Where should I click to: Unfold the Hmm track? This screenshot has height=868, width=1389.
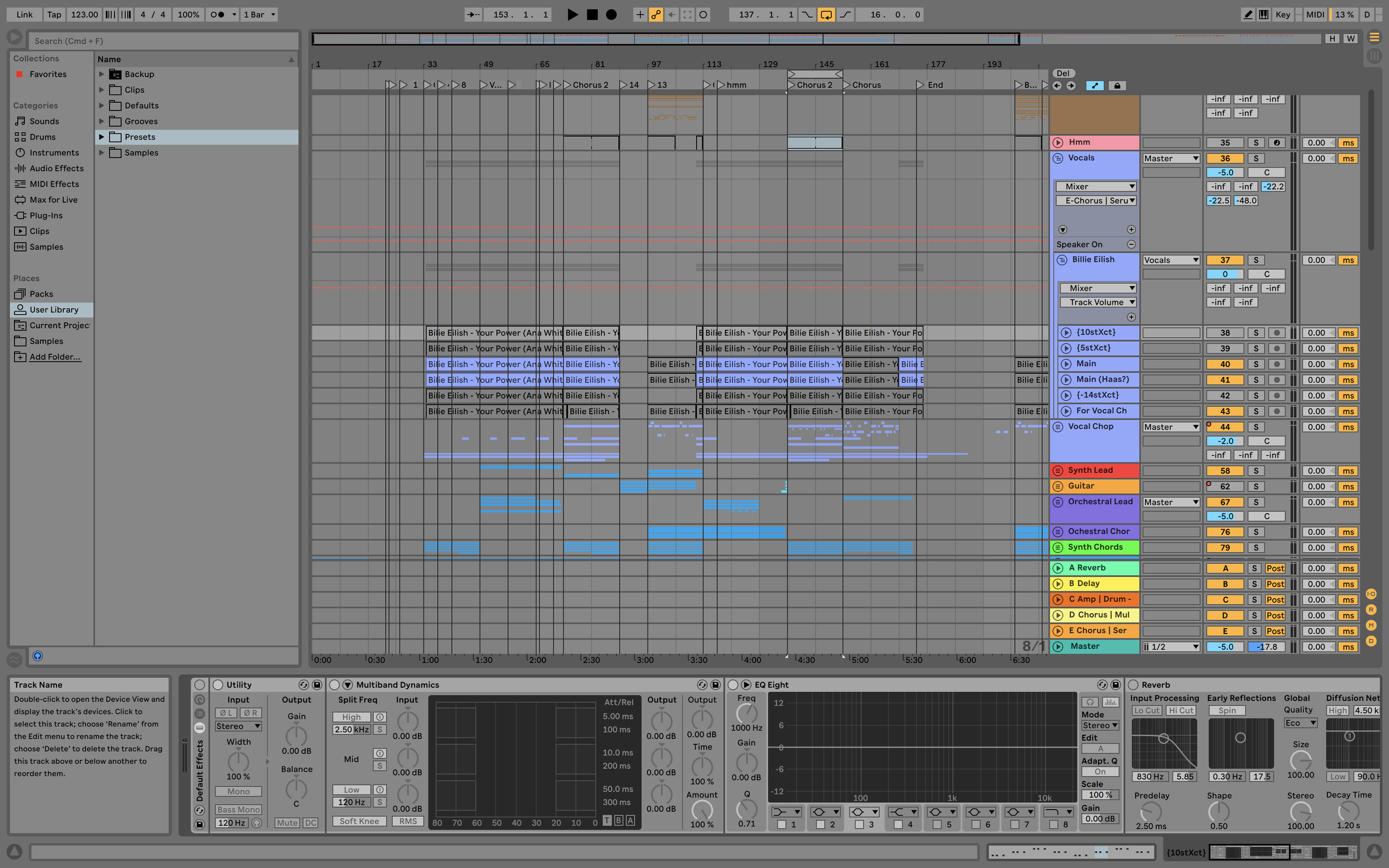point(1058,142)
